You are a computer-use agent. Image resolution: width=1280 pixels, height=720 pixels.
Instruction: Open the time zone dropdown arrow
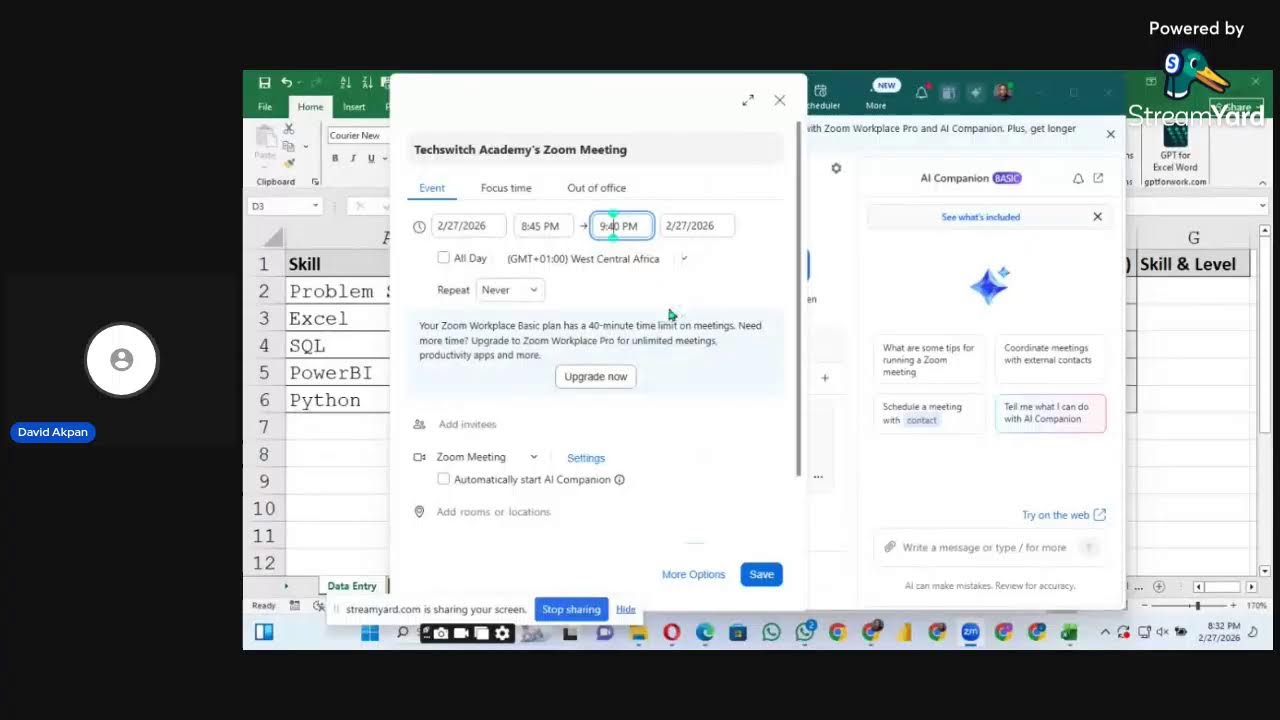pos(684,259)
